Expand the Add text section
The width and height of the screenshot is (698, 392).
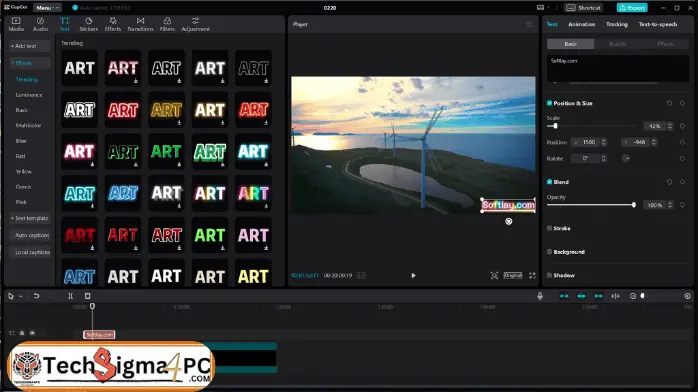click(x=29, y=46)
